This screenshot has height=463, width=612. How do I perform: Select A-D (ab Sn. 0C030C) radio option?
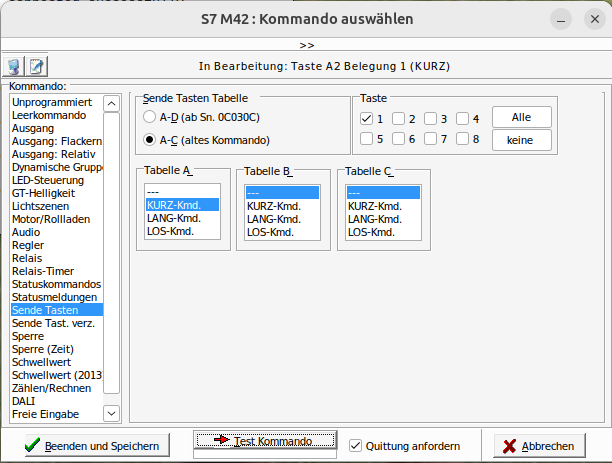tap(150, 119)
